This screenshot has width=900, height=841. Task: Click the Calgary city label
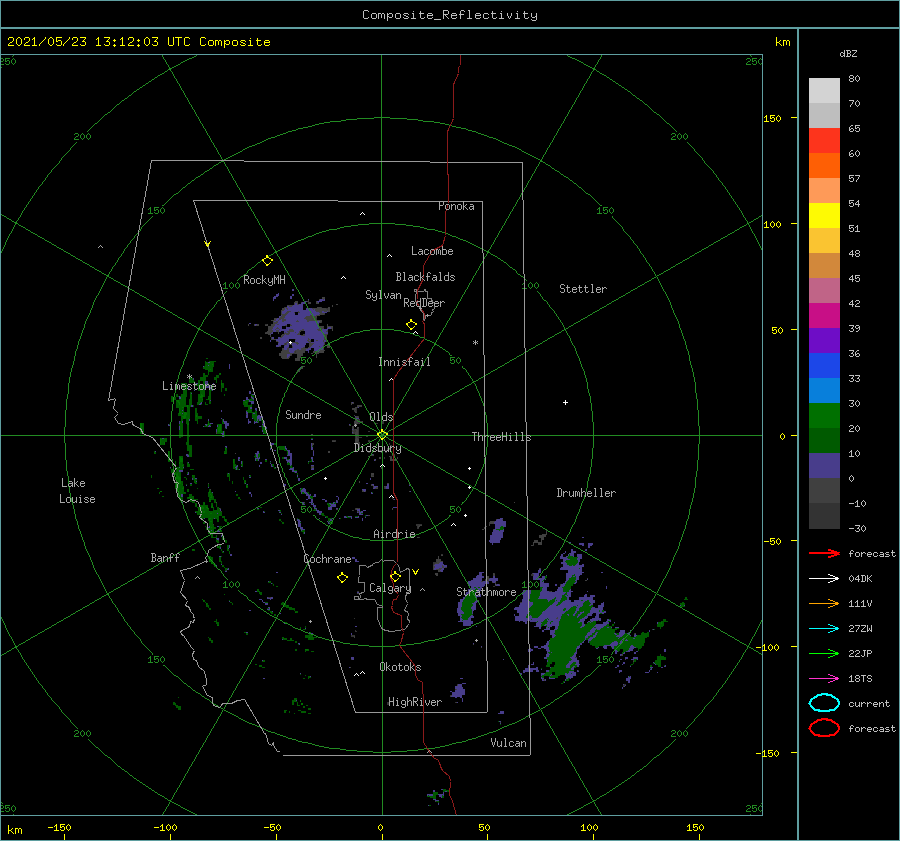[x=390, y=588]
